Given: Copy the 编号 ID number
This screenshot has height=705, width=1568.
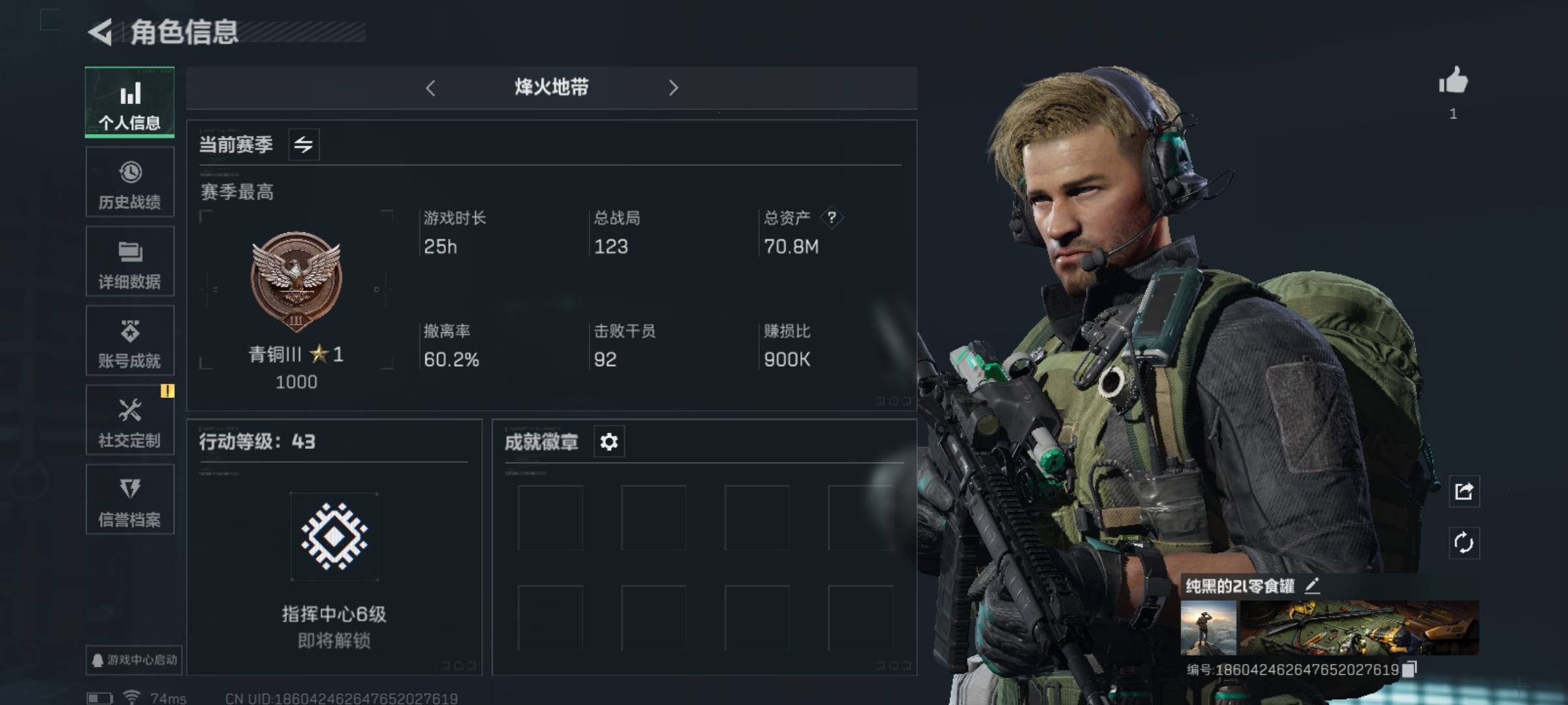Looking at the screenshot, I should (x=1409, y=669).
